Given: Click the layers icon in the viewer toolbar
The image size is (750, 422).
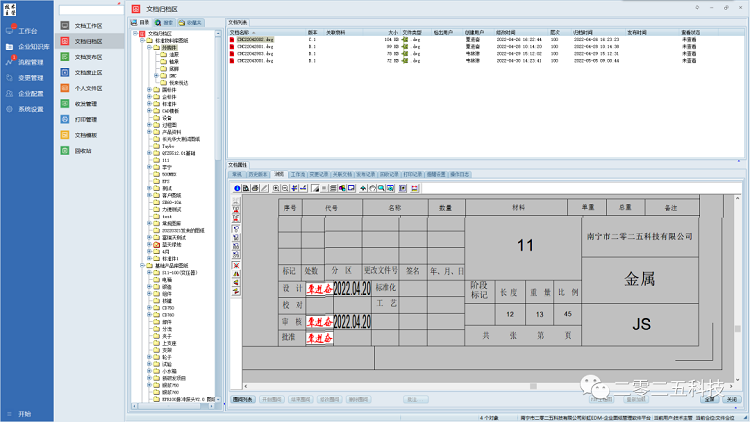Looking at the screenshot, I should [x=333, y=189].
